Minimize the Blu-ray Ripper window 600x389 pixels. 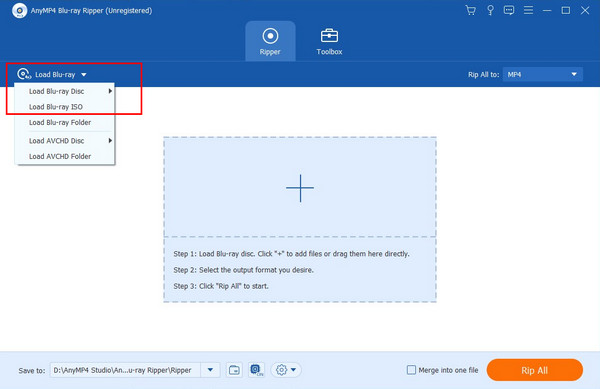click(547, 10)
